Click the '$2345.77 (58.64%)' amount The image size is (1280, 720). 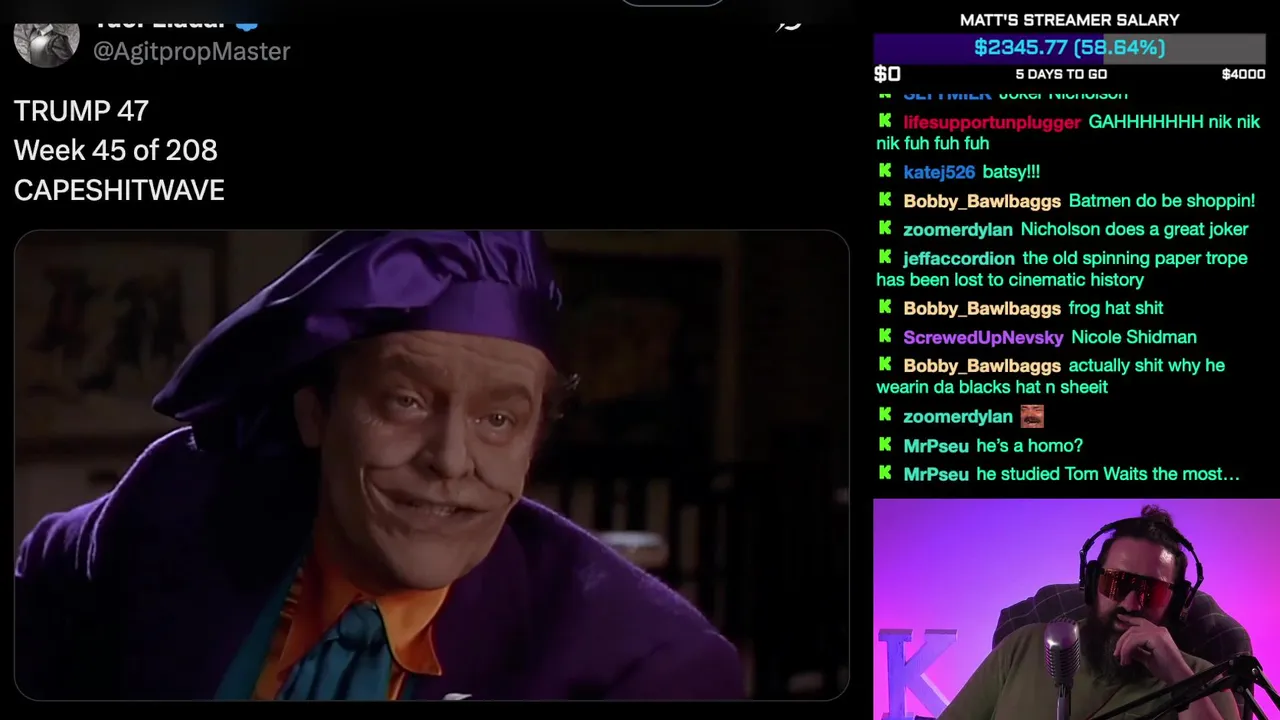tap(1069, 48)
